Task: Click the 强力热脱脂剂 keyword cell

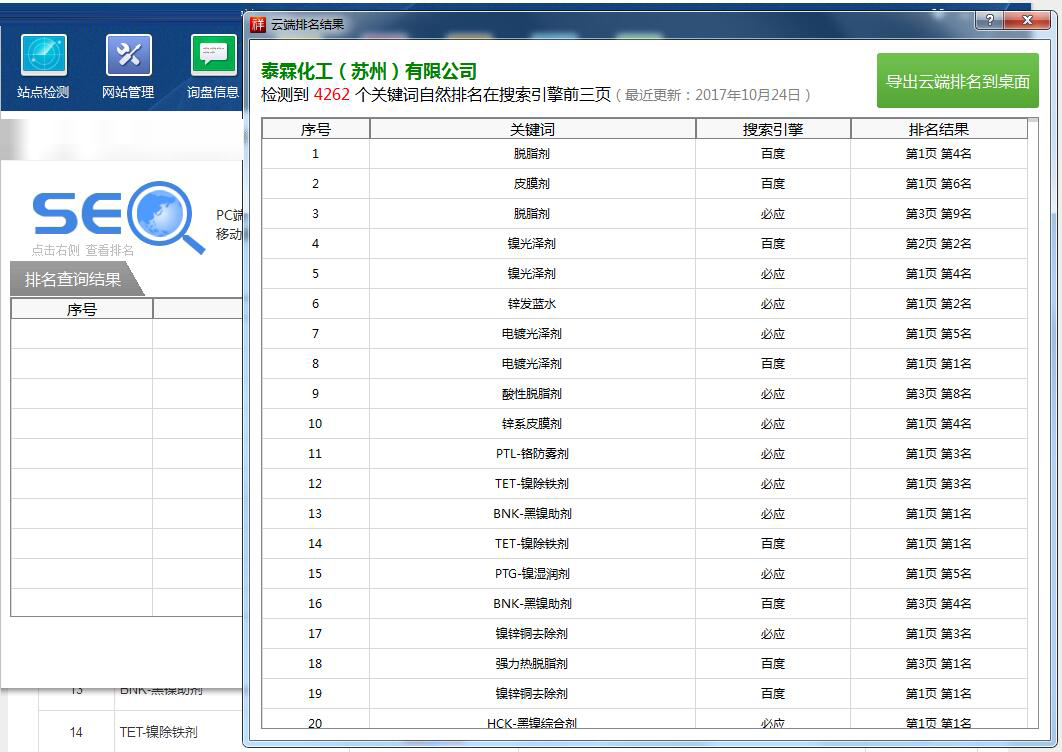Action: pos(532,664)
